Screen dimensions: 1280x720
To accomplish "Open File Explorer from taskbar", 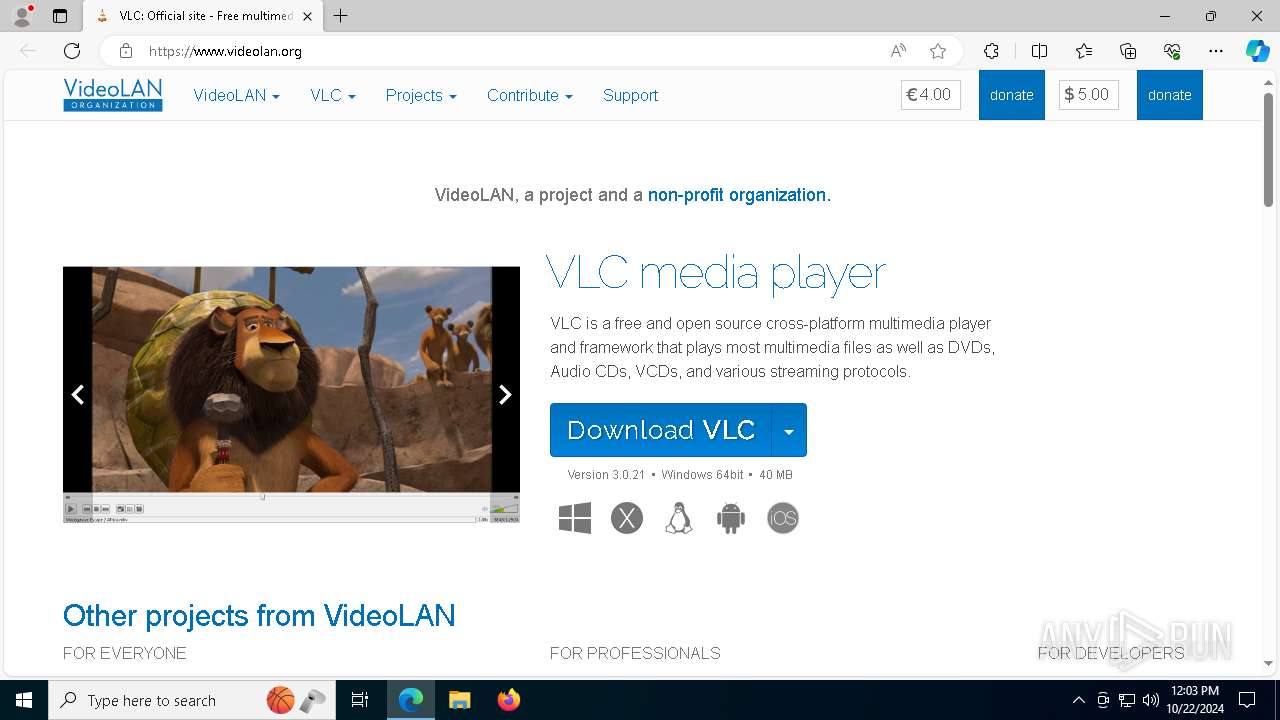I will pos(460,700).
